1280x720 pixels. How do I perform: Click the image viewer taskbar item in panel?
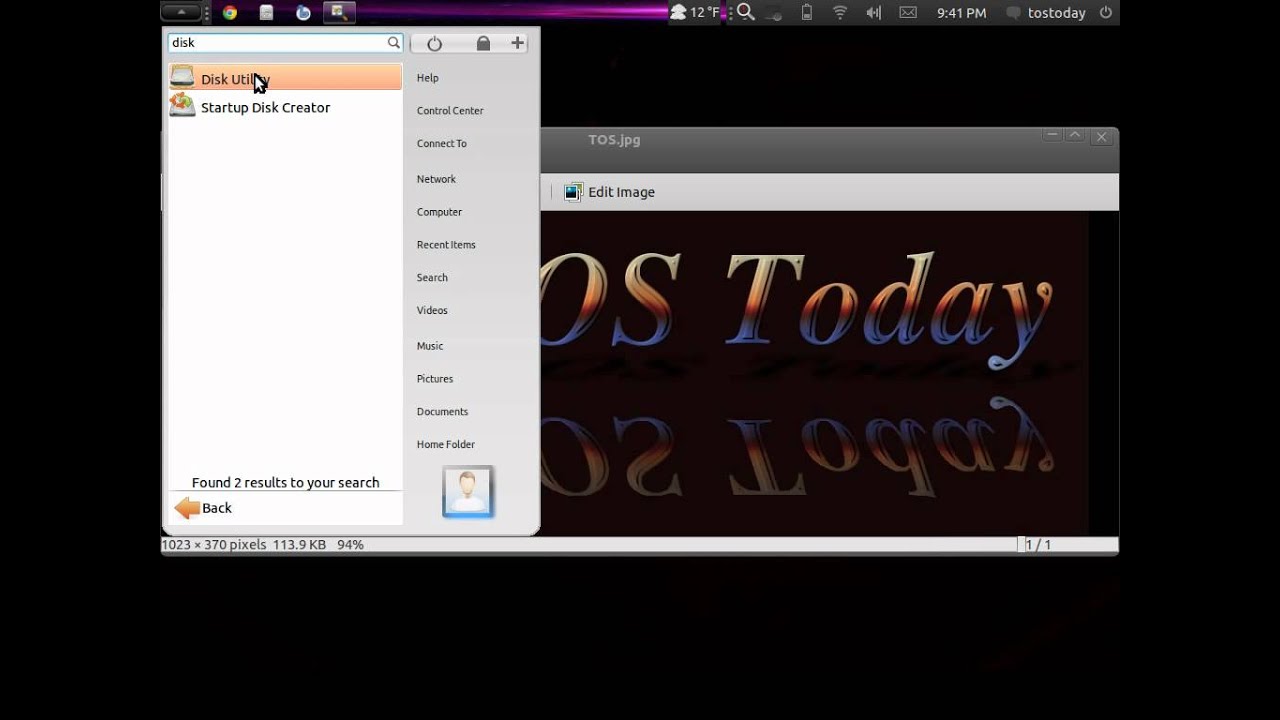(339, 13)
